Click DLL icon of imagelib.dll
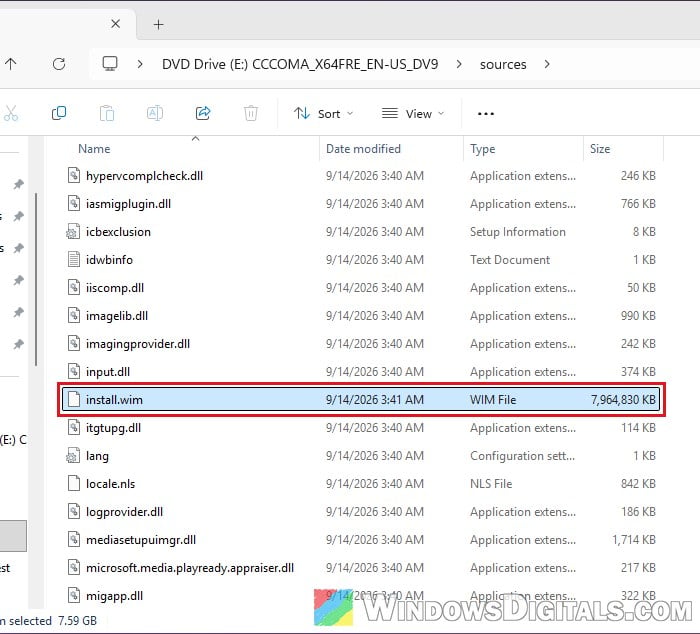Screen dimensions: 700x634 click(x=74, y=316)
